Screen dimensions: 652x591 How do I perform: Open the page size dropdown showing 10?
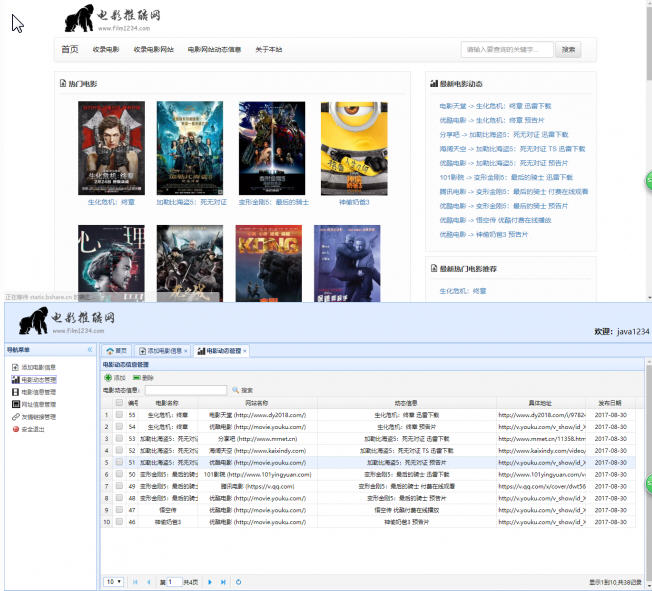(113, 581)
